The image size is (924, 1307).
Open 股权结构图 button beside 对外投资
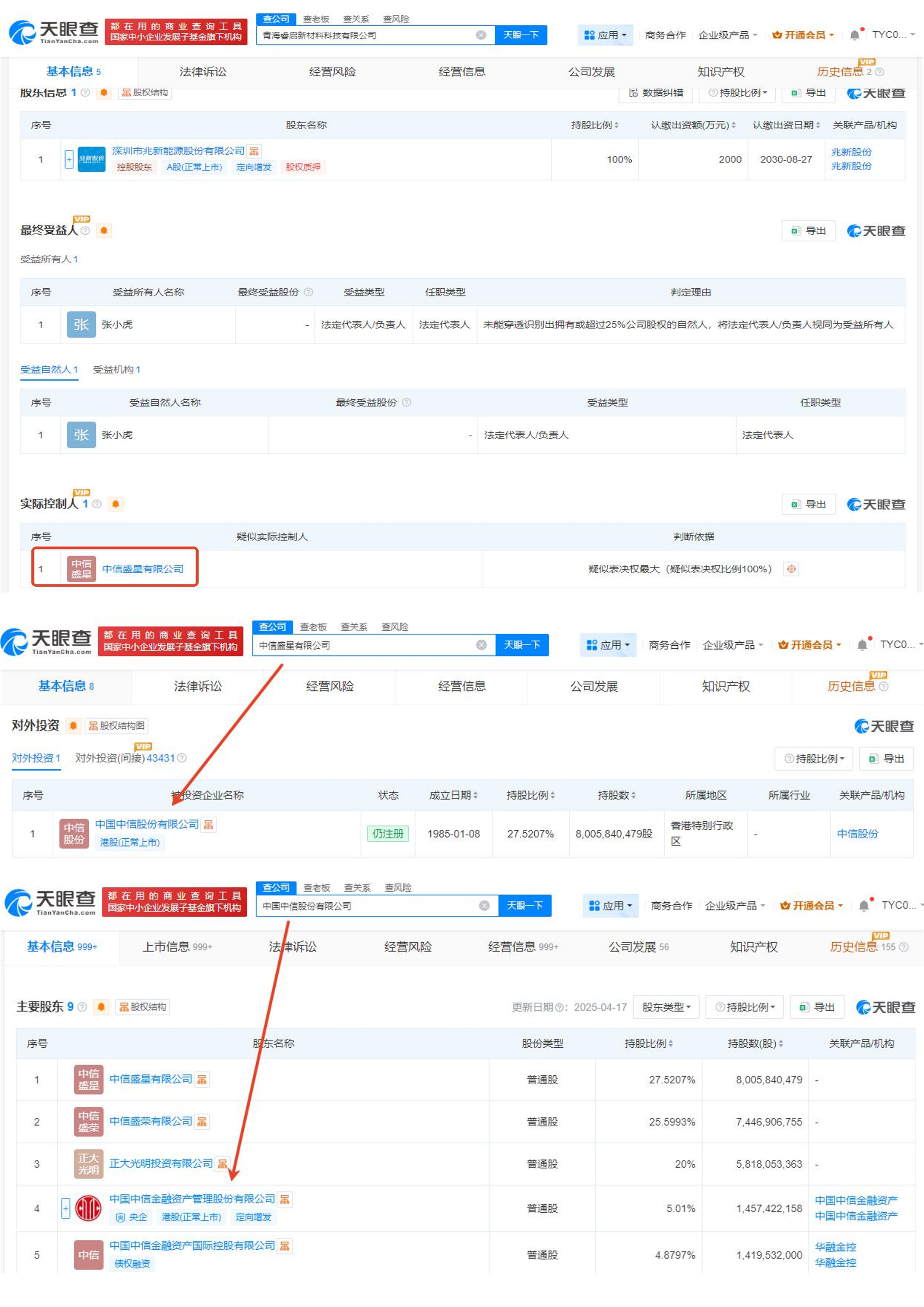click(x=117, y=726)
